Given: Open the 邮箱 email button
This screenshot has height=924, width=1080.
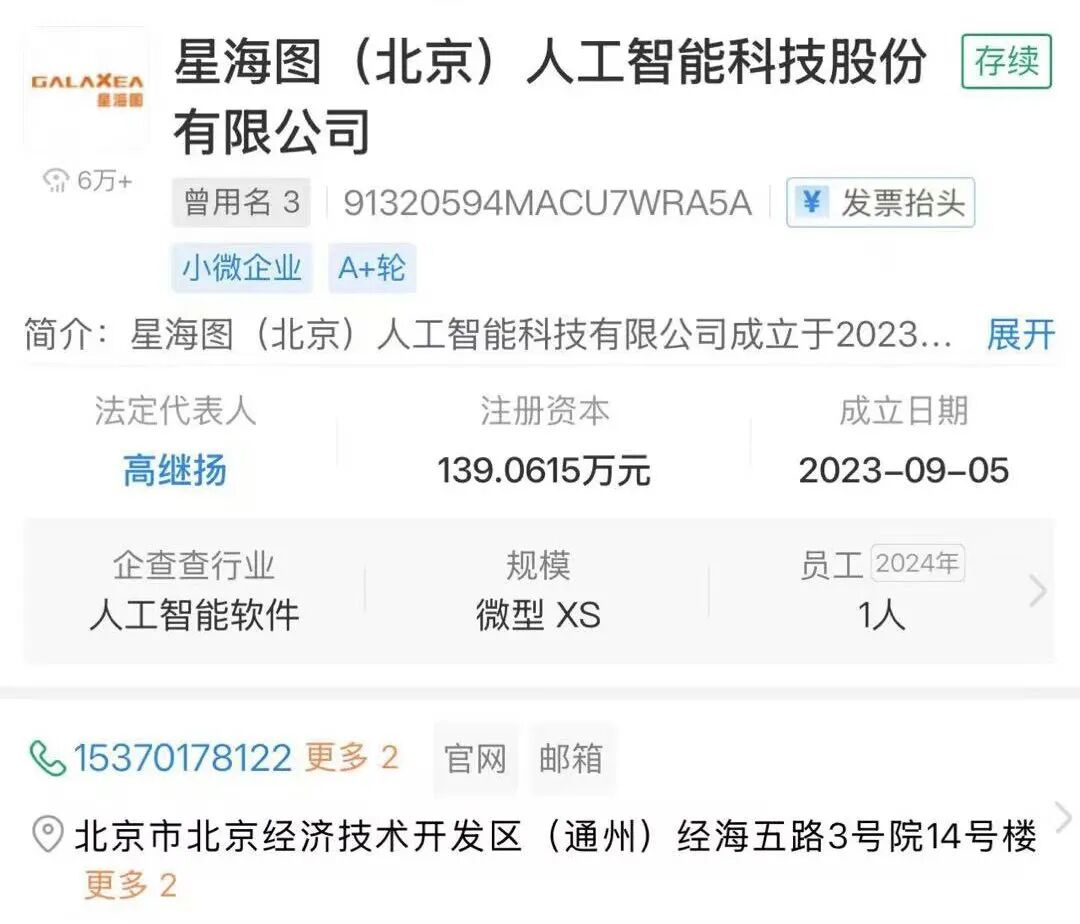Looking at the screenshot, I should tap(571, 759).
